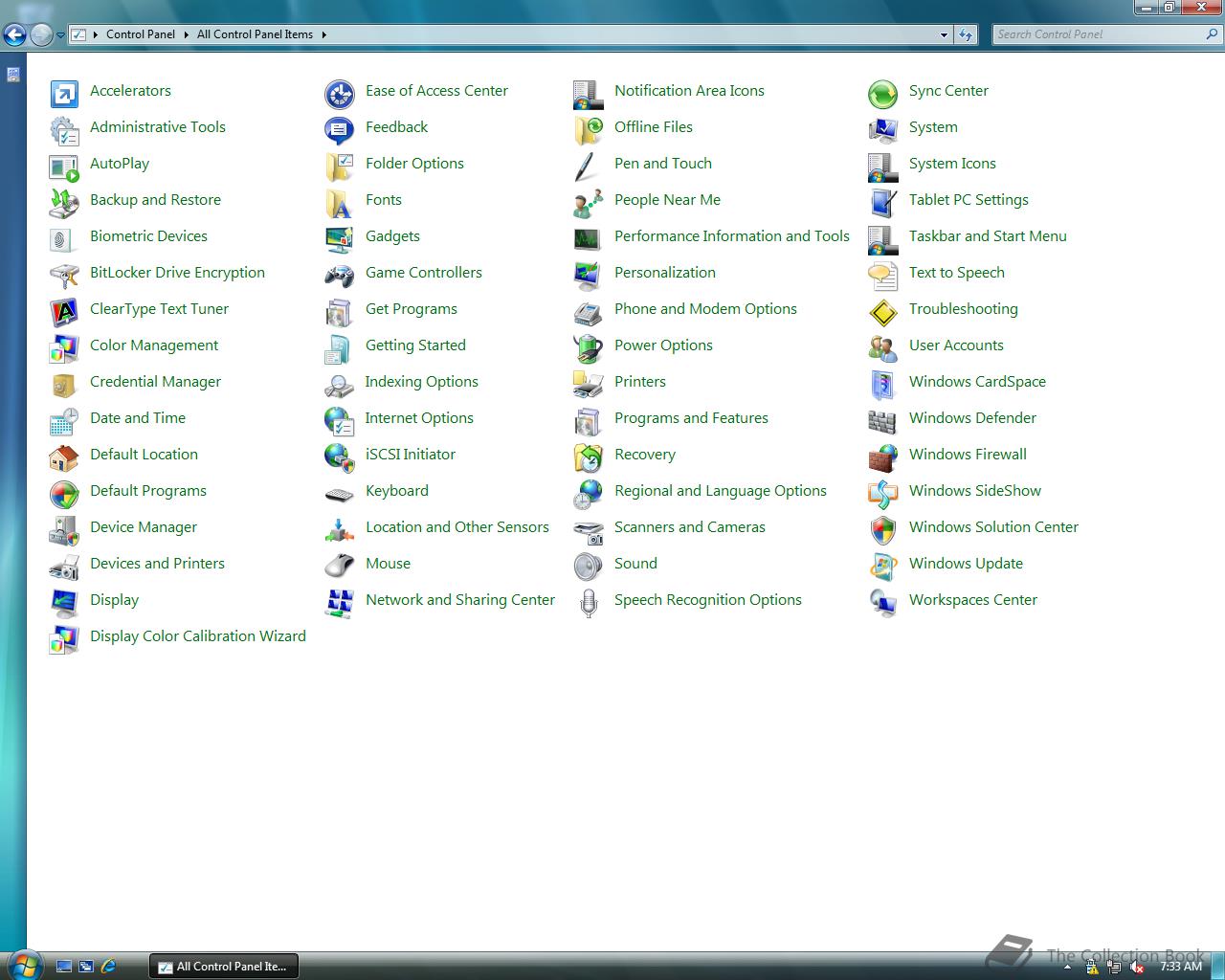Viewport: 1225px width, 980px height.
Task: Click the search magnifier icon
Action: click(x=1213, y=34)
